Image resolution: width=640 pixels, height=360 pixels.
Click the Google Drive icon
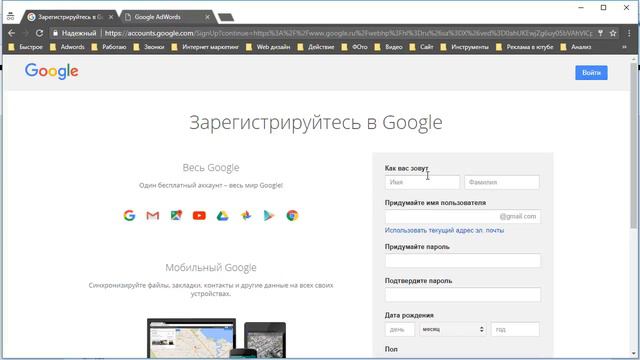point(222,216)
